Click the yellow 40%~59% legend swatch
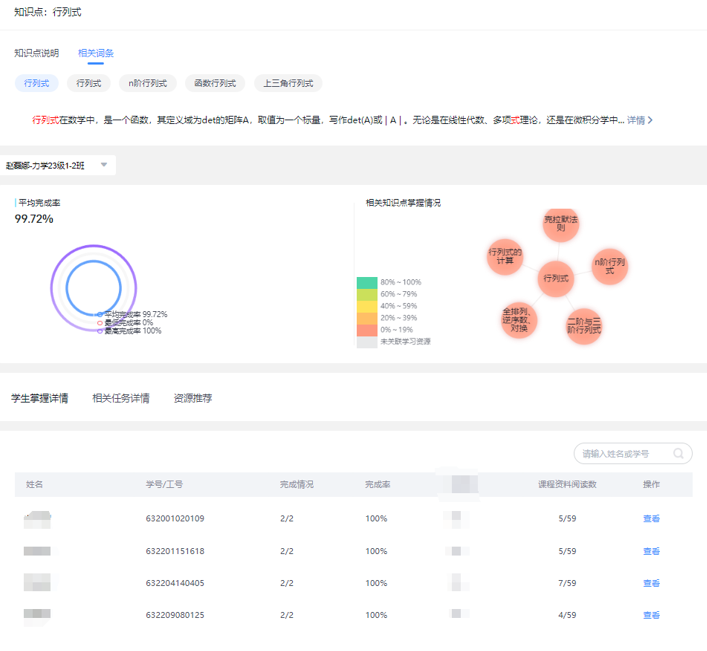The image size is (707, 651). point(367,307)
